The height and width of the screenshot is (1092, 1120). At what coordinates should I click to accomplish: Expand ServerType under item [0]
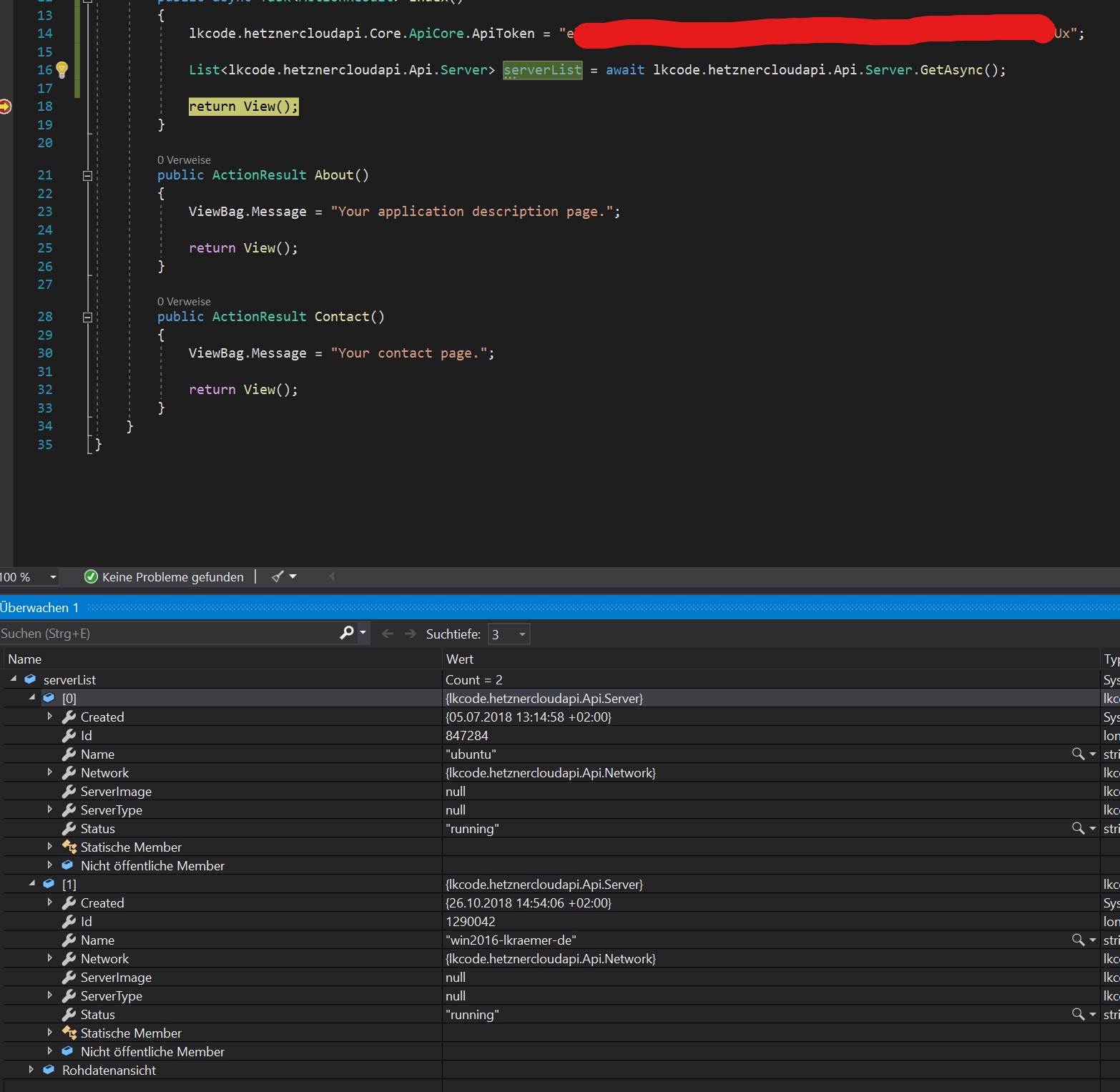point(50,810)
